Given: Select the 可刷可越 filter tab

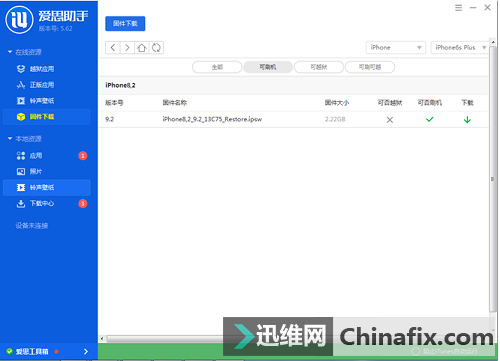Looking at the screenshot, I should [x=370, y=67].
